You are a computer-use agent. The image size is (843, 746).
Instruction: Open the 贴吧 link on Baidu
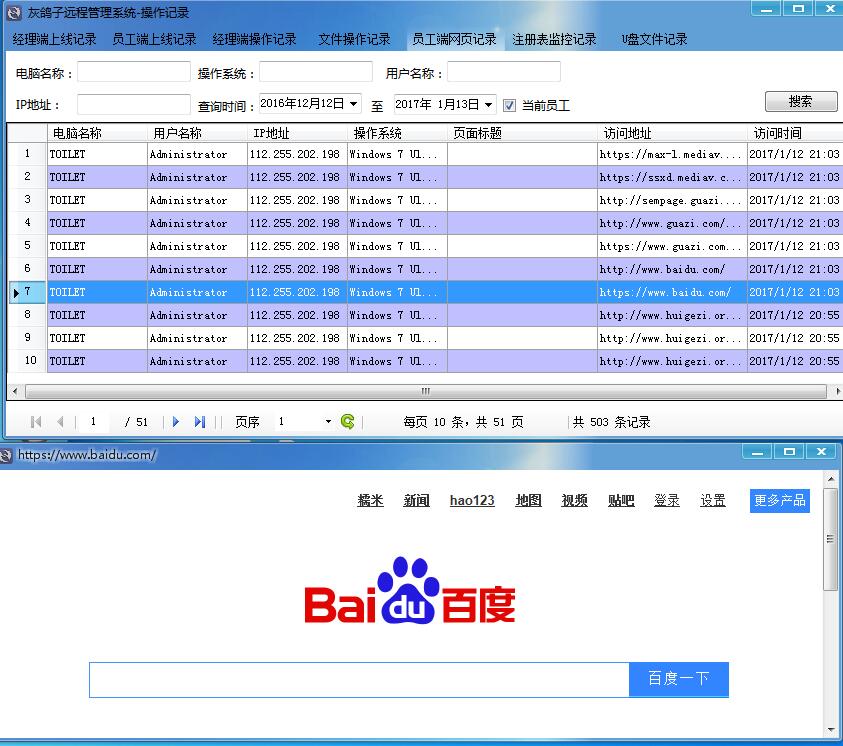click(621, 501)
